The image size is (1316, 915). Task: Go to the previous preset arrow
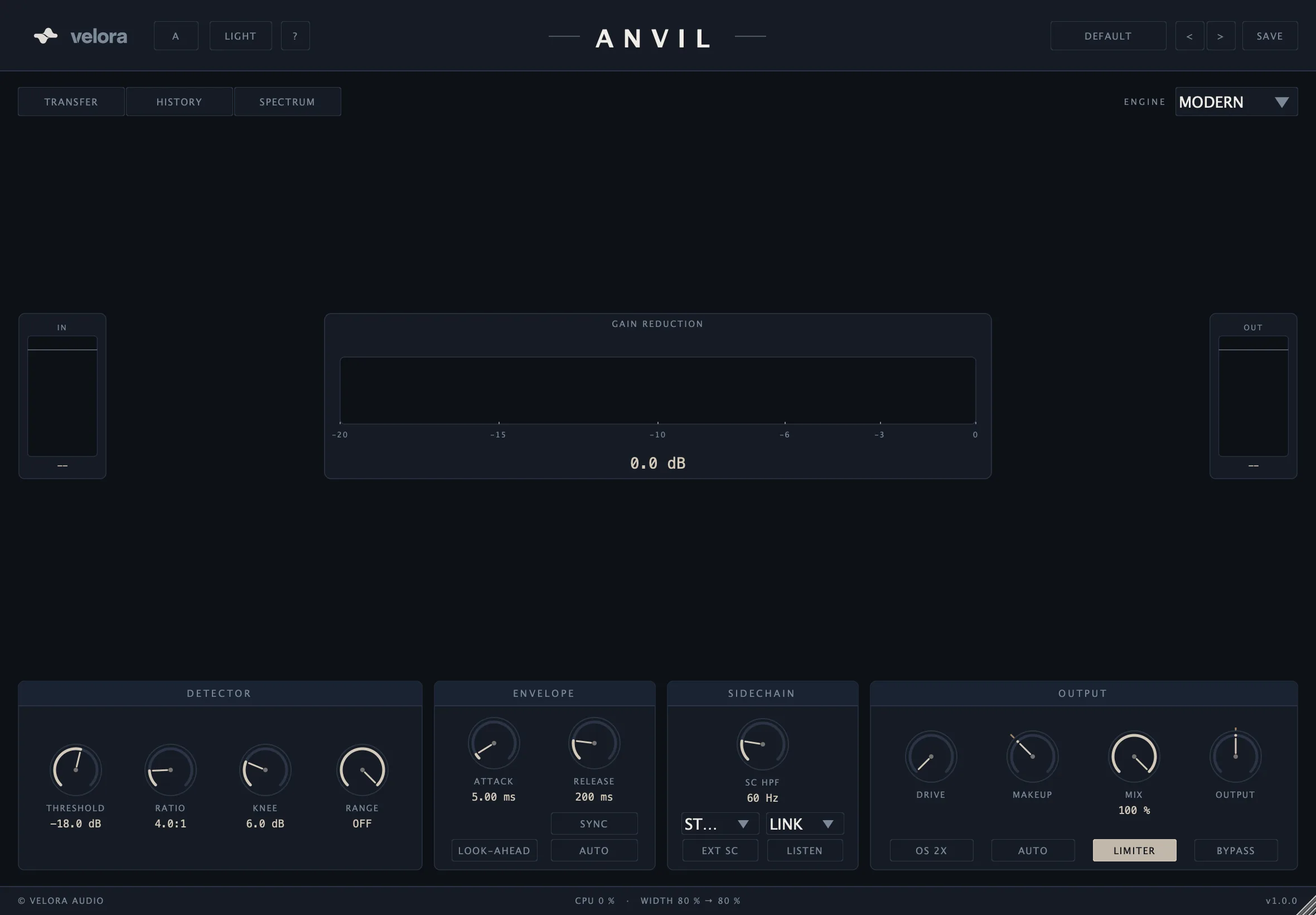click(1189, 36)
